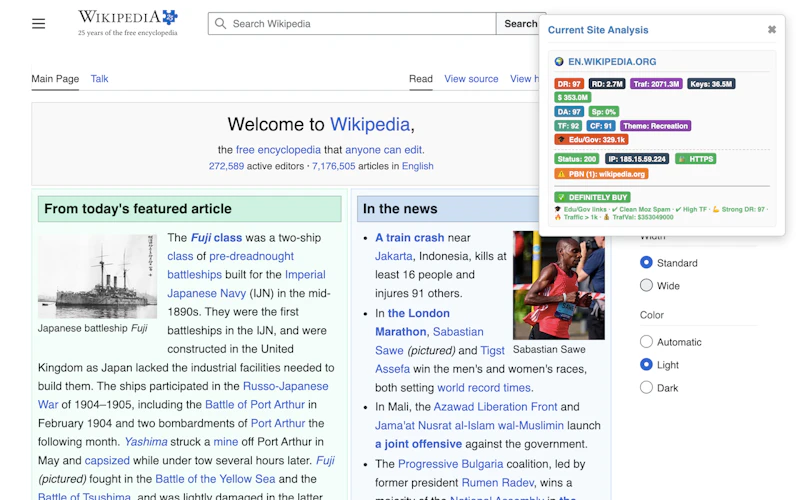Image resolution: width=800 pixels, height=500 pixels.
Task: Click the globe icon beside EN.WIKIPEDIA.ORG
Action: coord(559,61)
